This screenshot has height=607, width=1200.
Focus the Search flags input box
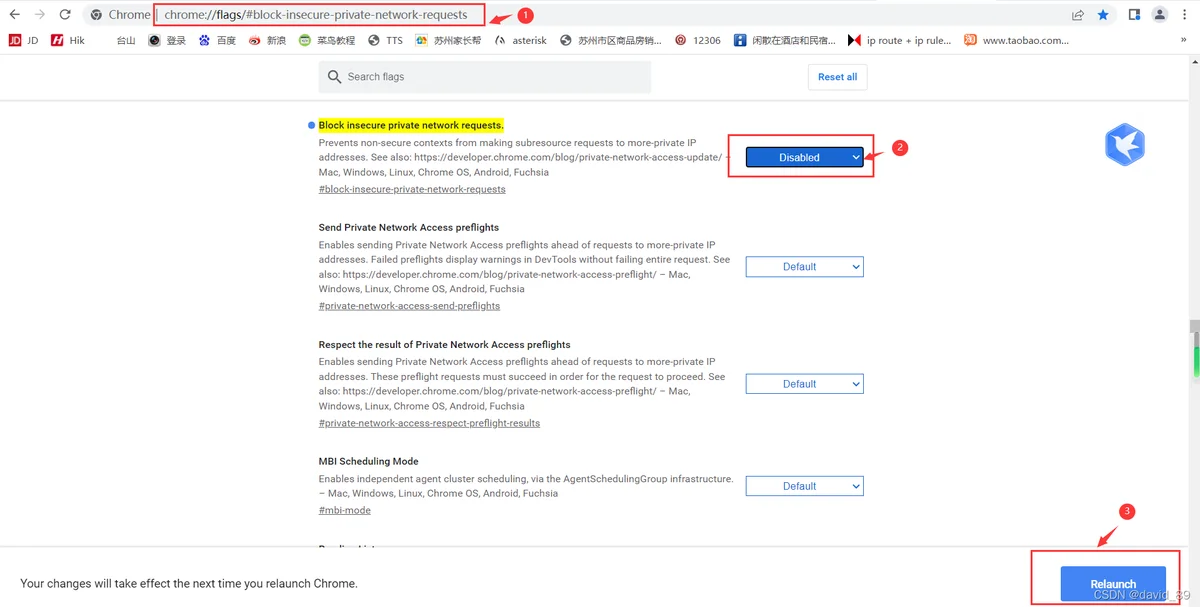click(x=485, y=77)
